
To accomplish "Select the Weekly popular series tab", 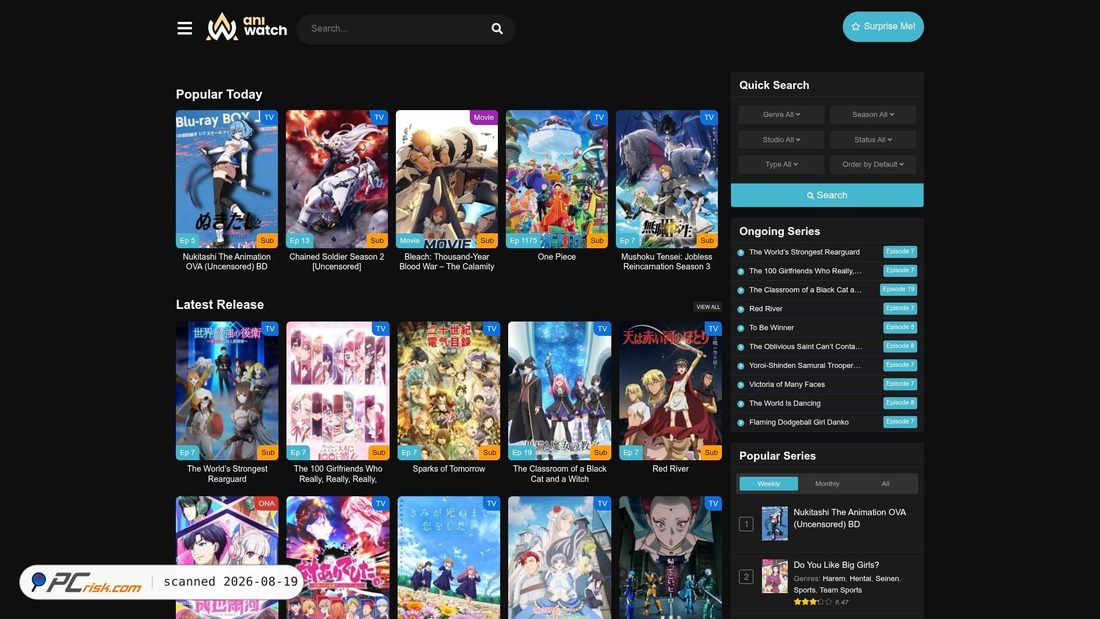I will pos(768,484).
